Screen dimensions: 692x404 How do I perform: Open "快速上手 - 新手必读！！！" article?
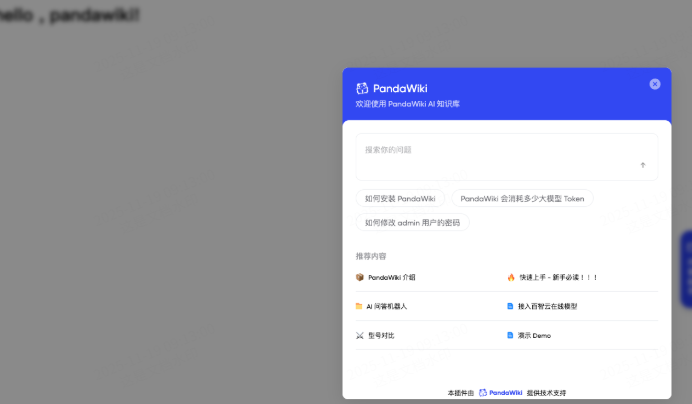click(x=558, y=277)
